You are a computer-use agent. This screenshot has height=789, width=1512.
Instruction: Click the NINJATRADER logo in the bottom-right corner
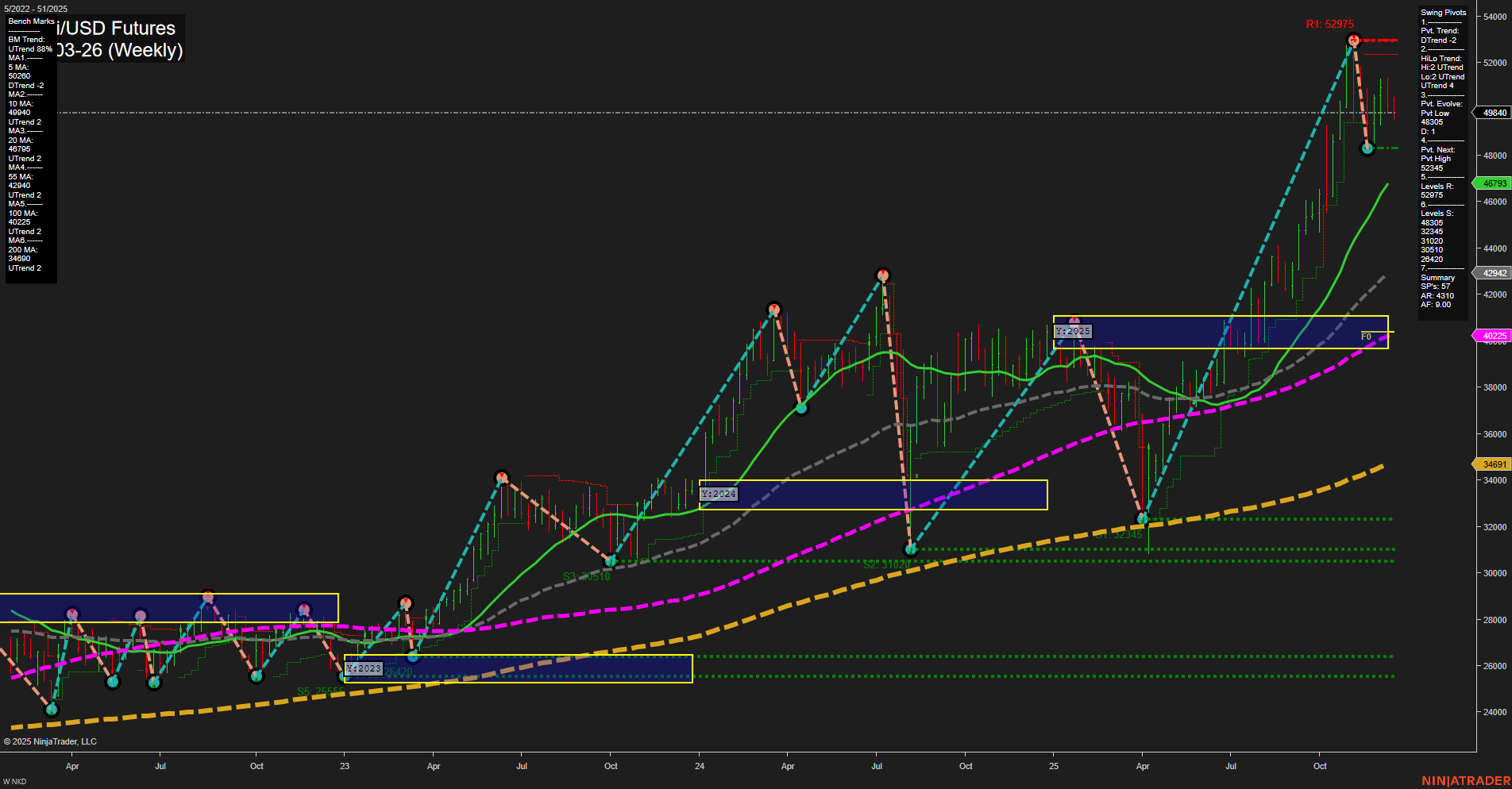pyautogui.click(x=1465, y=780)
